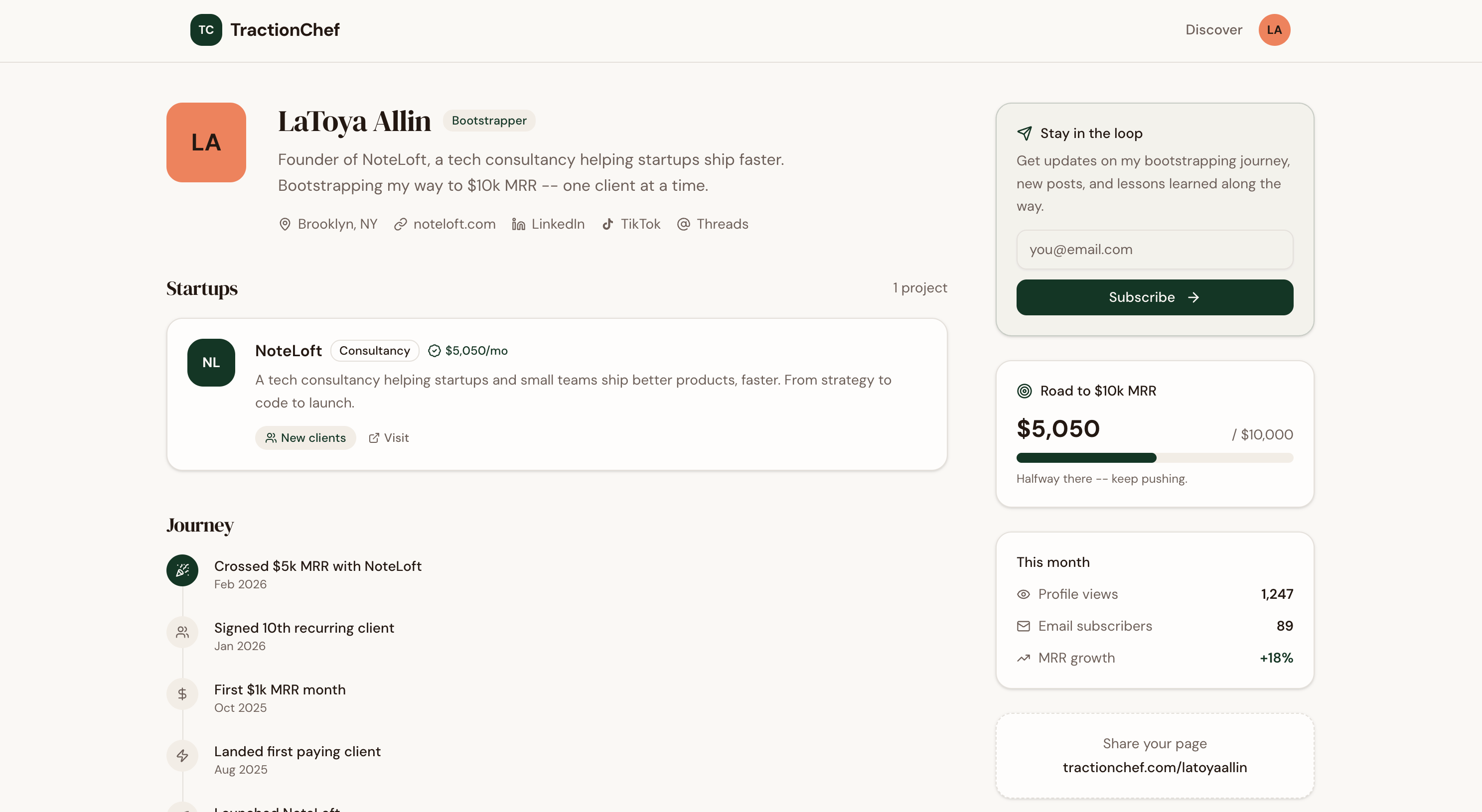Click the target icon beside Road to $10k
The height and width of the screenshot is (812, 1482).
(1024, 391)
